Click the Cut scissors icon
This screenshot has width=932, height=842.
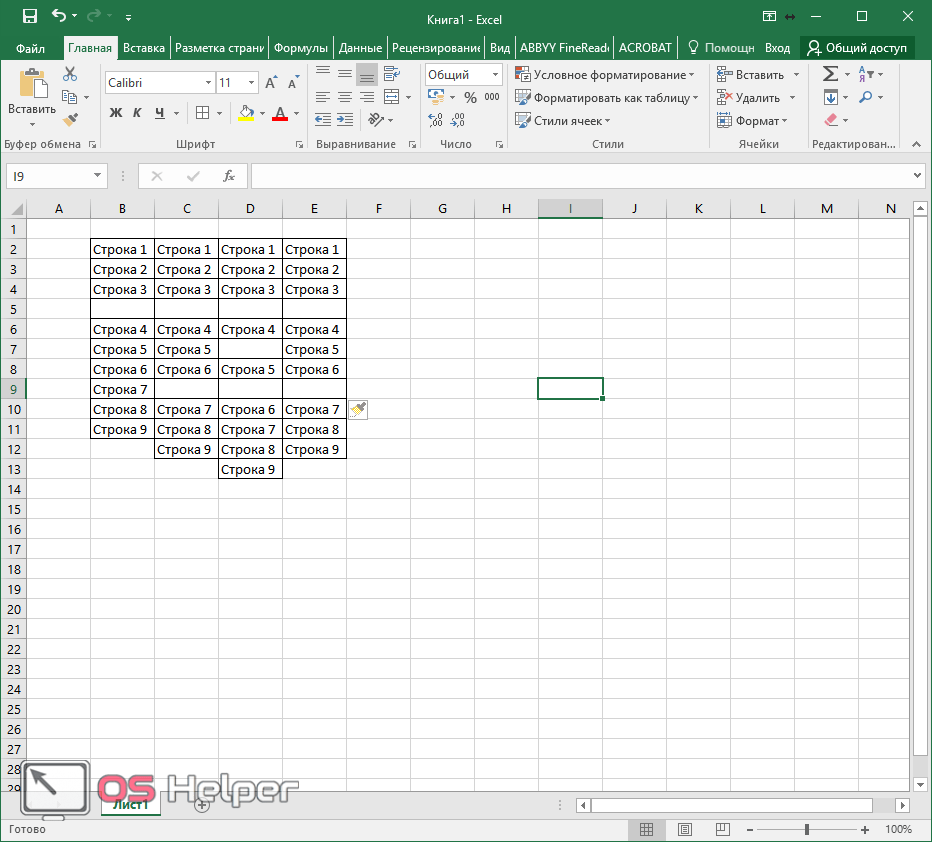(x=70, y=75)
